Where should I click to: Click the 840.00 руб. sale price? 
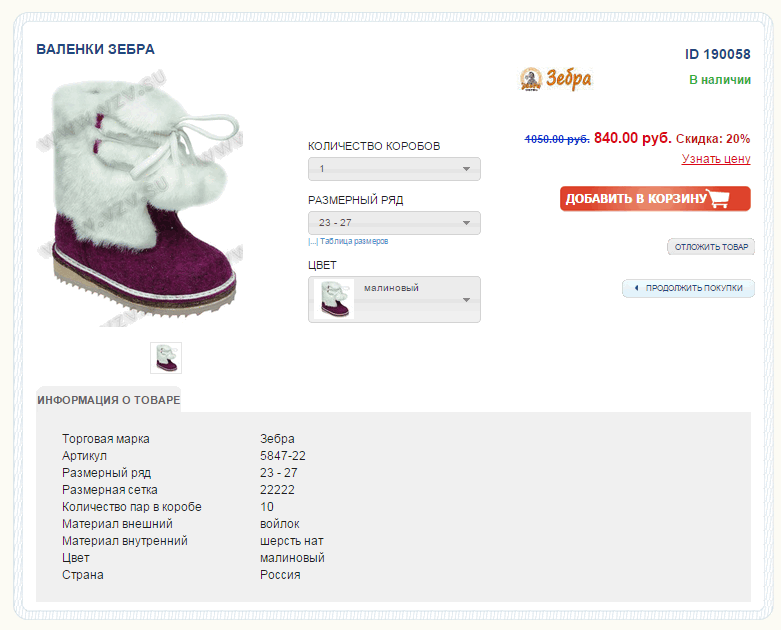tap(632, 138)
